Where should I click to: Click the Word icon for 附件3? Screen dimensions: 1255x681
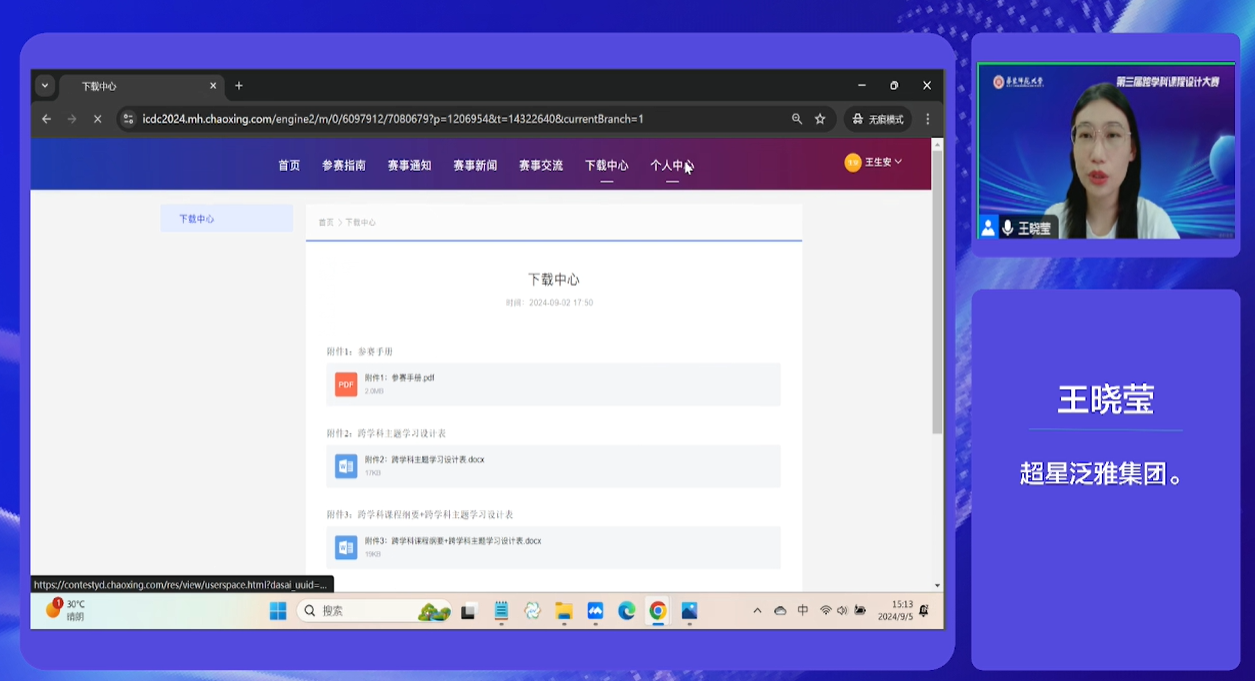(x=346, y=547)
